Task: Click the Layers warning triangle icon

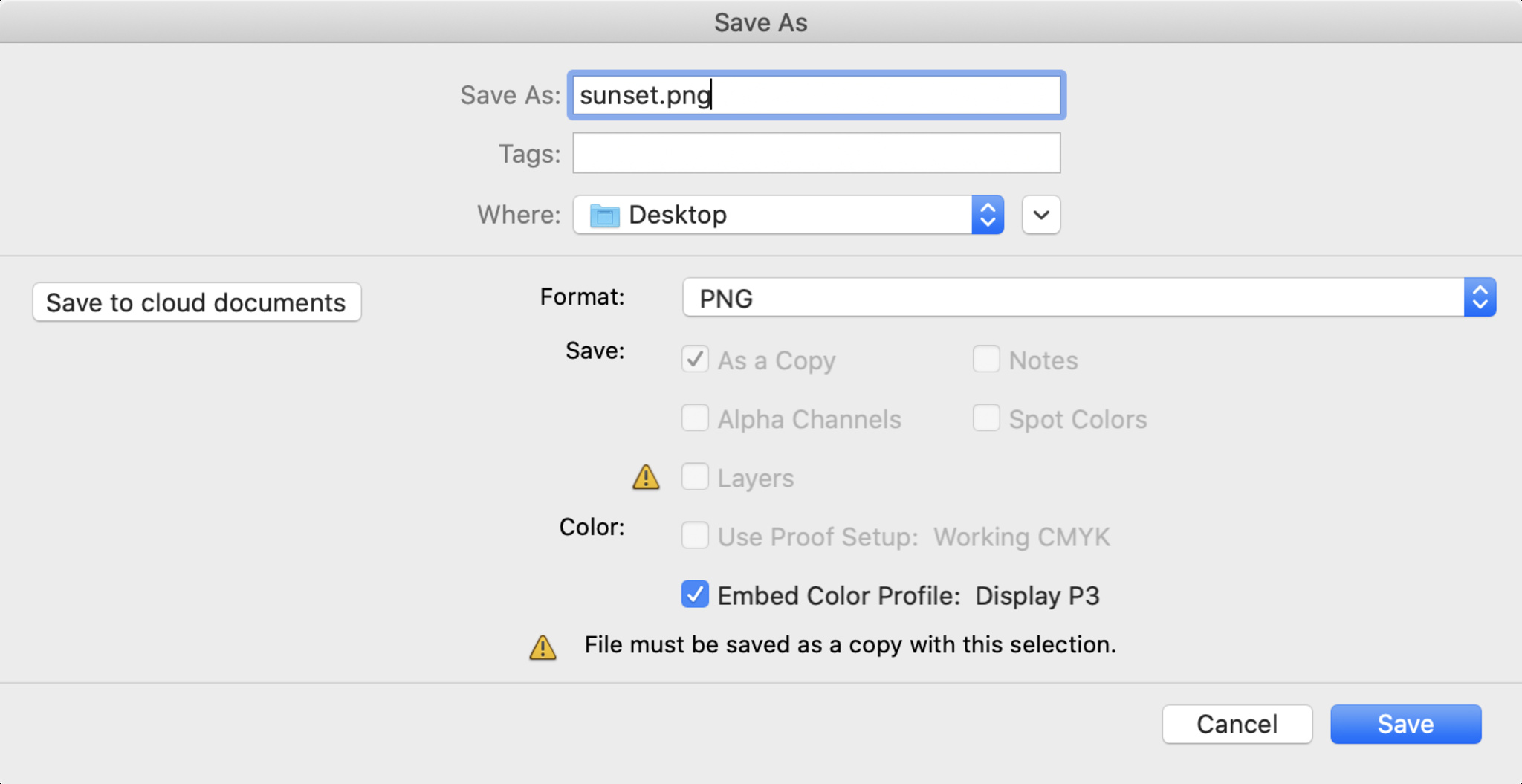Action: 646,477
